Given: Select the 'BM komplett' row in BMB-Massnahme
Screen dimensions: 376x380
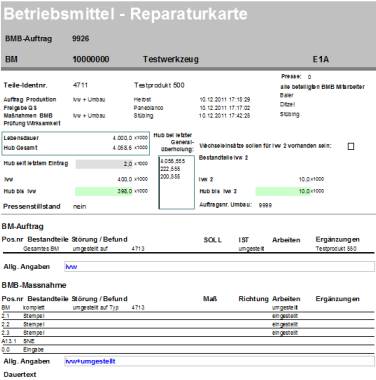Looking at the screenshot, I should pyautogui.click(x=188, y=308).
